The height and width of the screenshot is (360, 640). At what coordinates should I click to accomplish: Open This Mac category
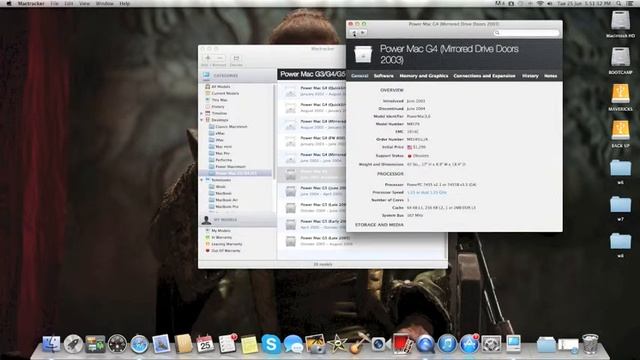coord(219,100)
